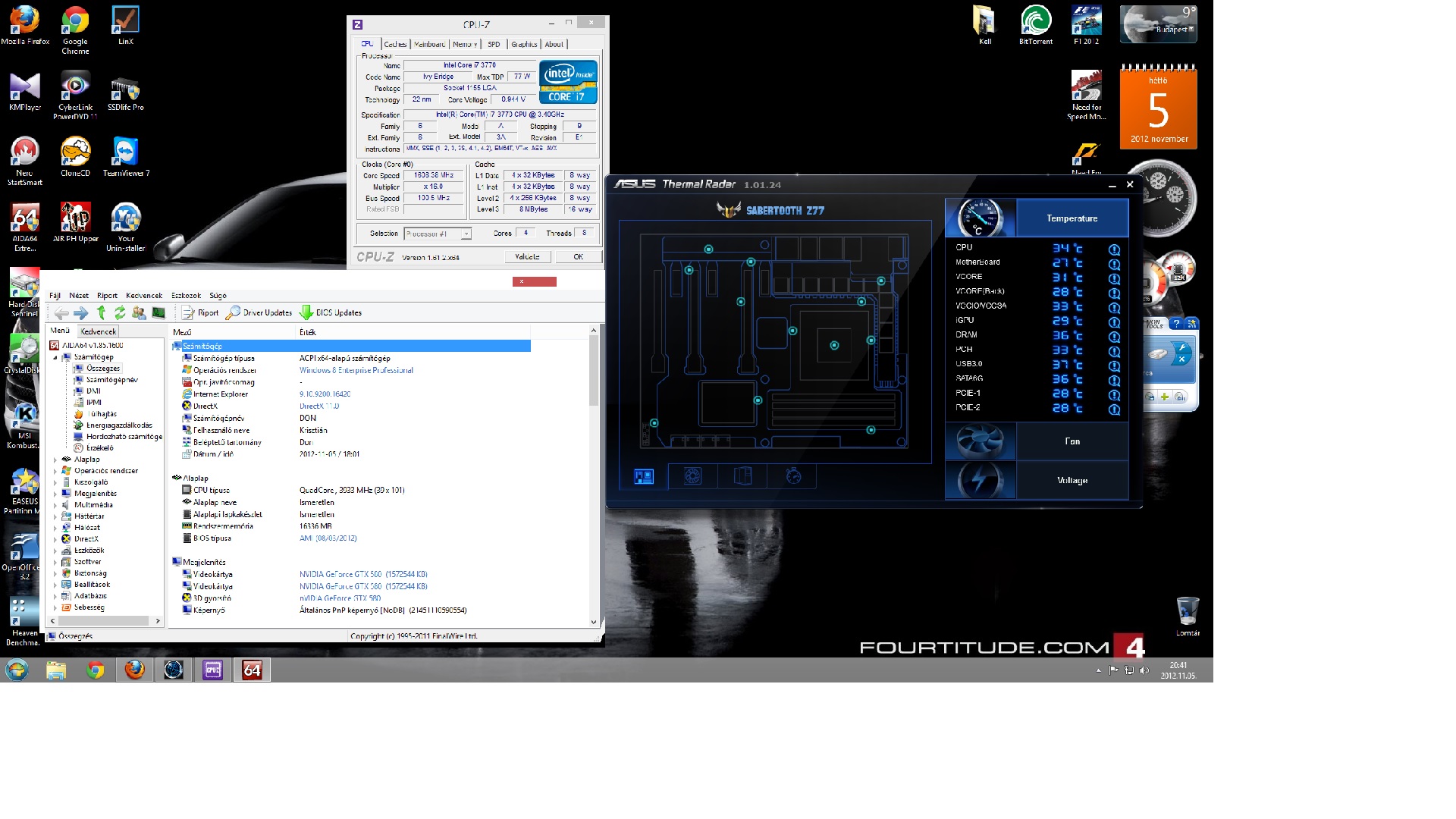The width and height of the screenshot is (1456, 819).
Task: Click the AIDA64 up level green arrow
Action: [x=102, y=312]
